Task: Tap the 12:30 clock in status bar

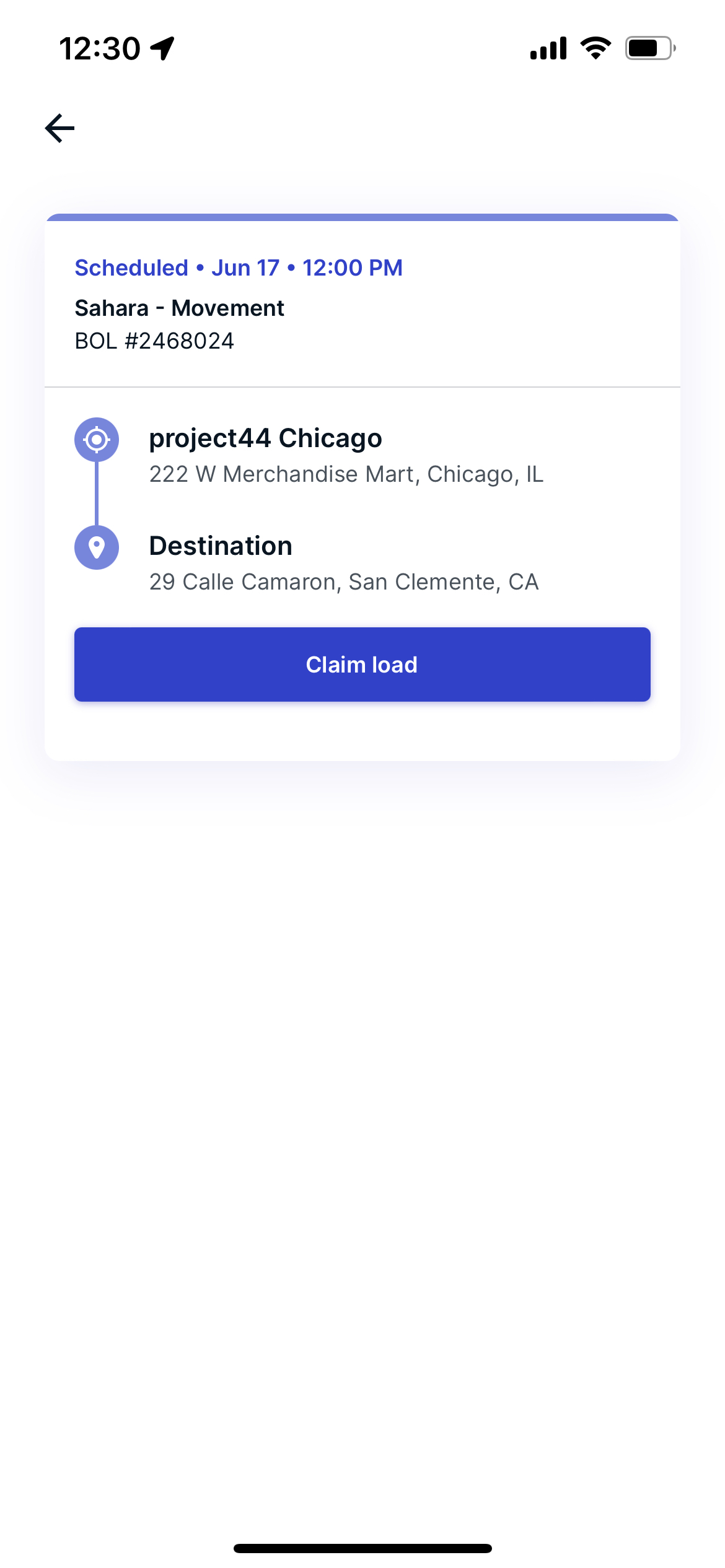Action: pos(100,48)
